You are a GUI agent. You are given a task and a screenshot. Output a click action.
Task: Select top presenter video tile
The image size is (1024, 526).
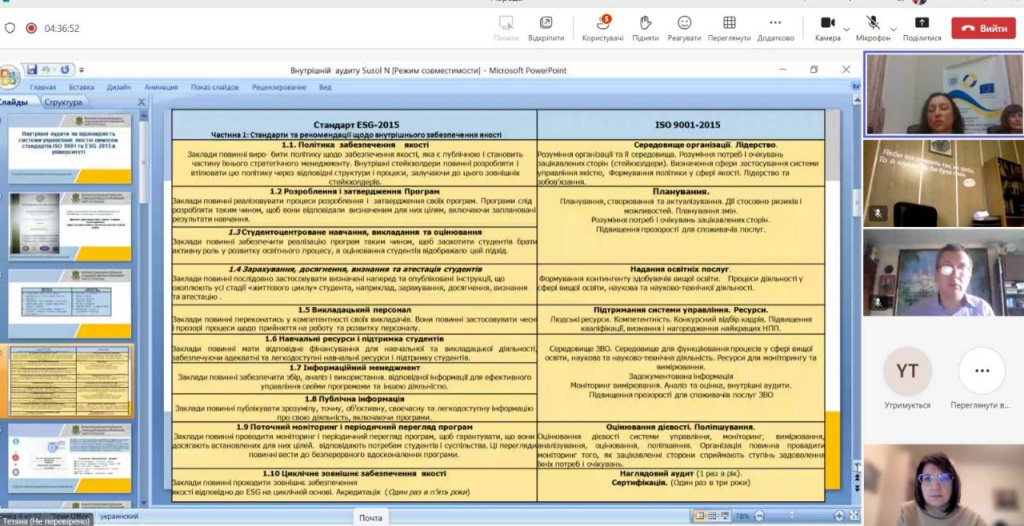tap(944, 94)
